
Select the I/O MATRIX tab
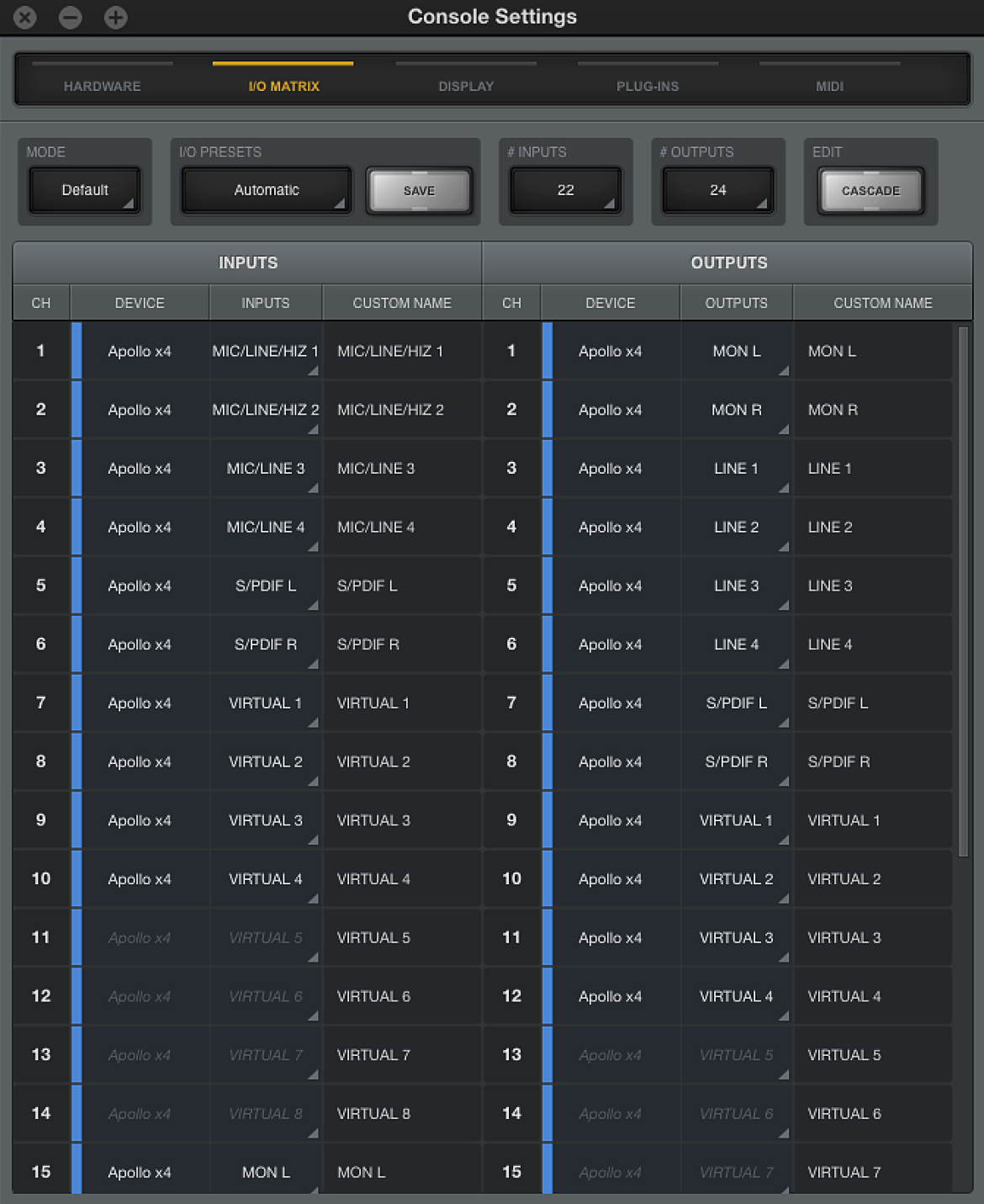283,85
